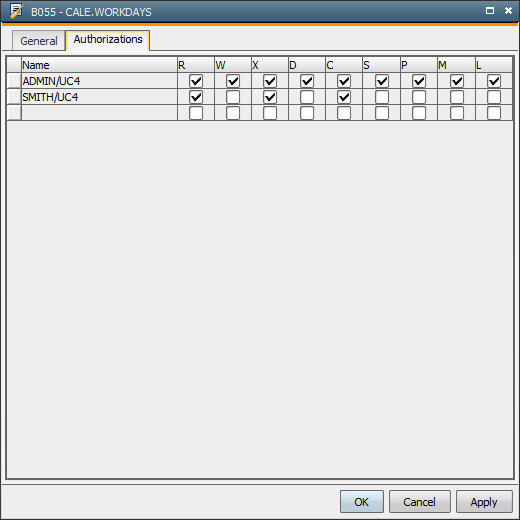The image size is (520, 520).
Task: Uncheck Read (R) permission for ADMIN/UC4
Action: pyautogui.click(x=196, y=81)
